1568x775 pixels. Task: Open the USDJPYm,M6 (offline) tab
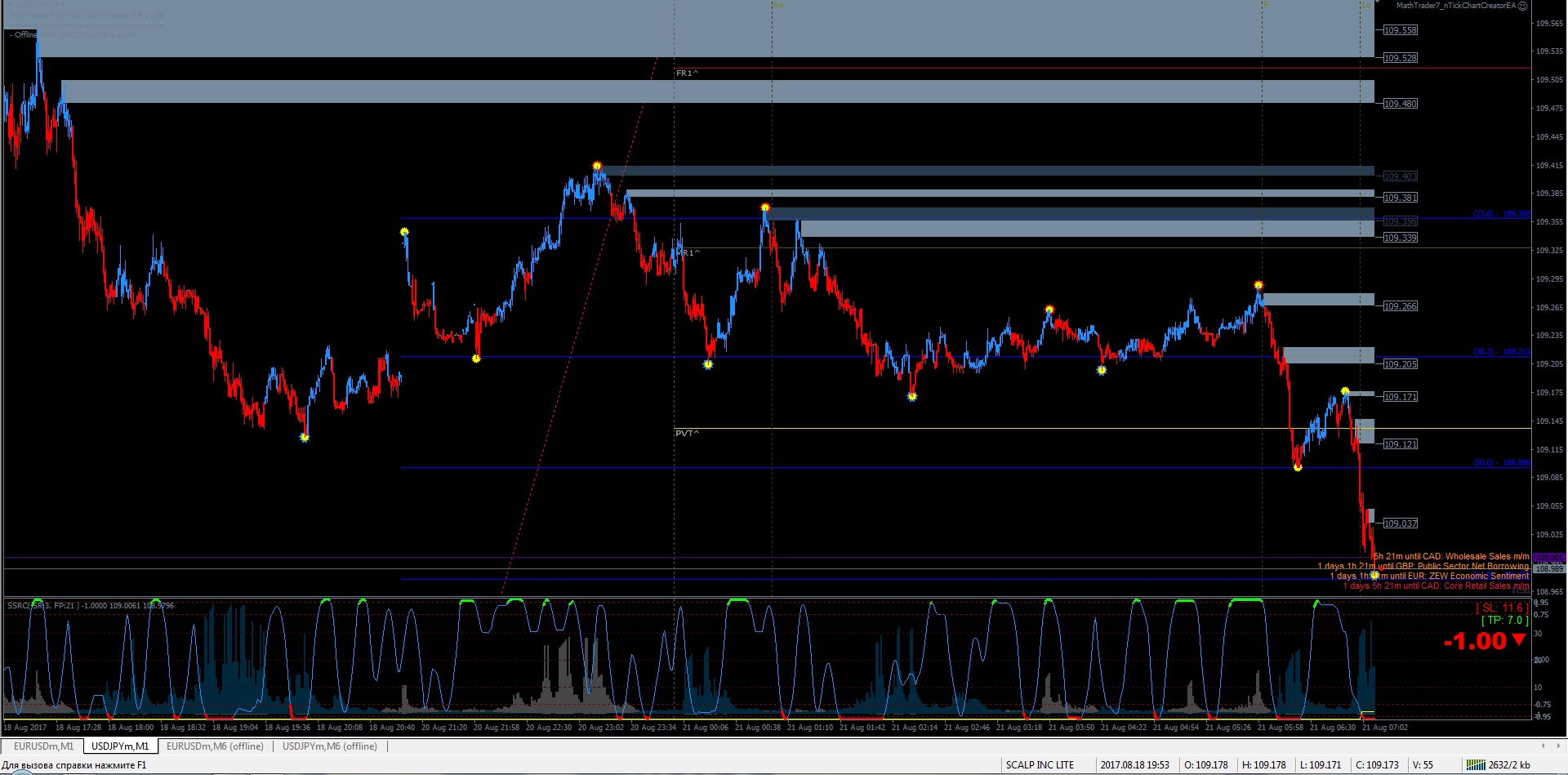click(x=330, y=746)
